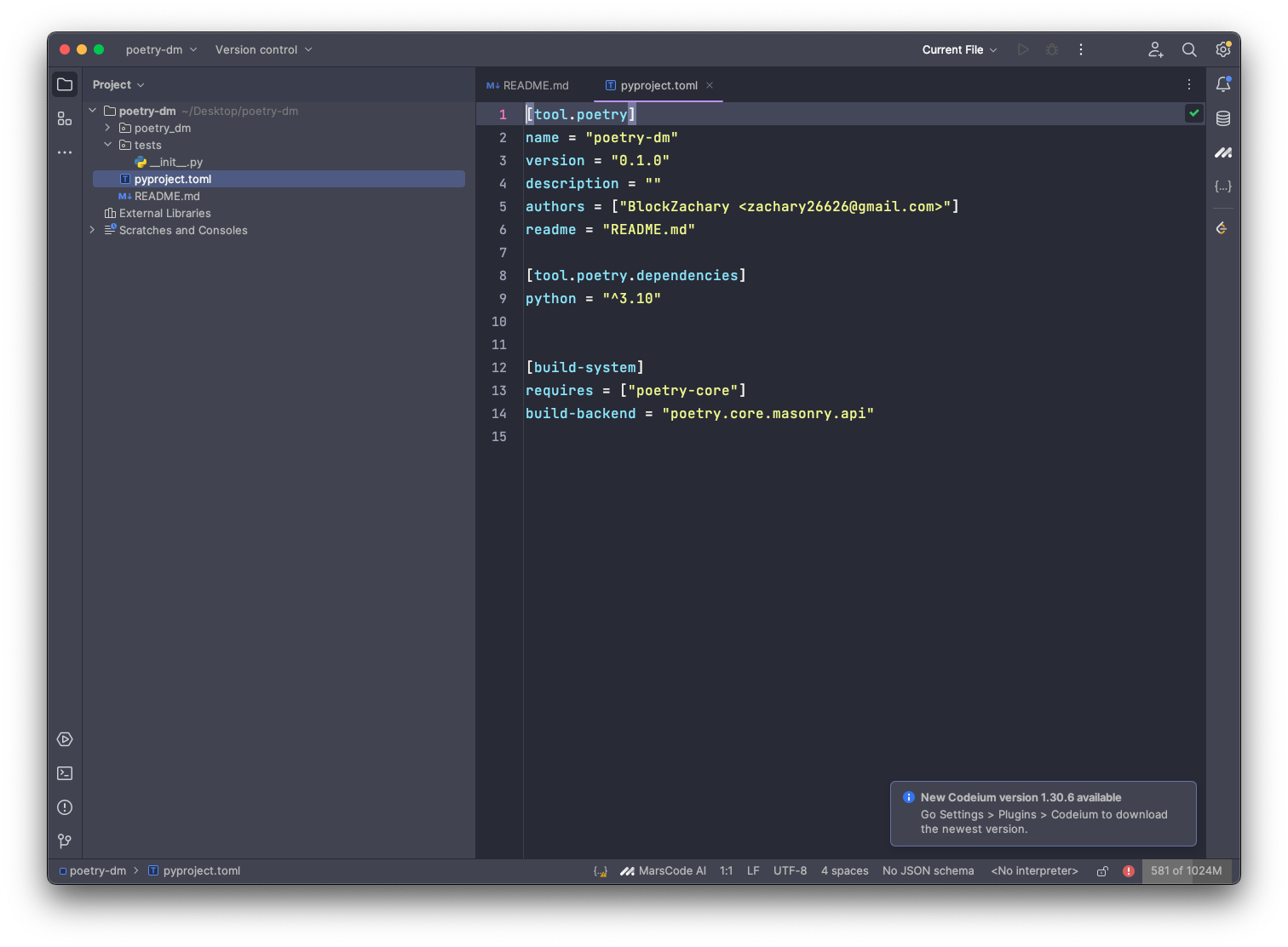Open the Terminal tool window
The height and width of the screenshot is (947, 1288).
[65, 773]
